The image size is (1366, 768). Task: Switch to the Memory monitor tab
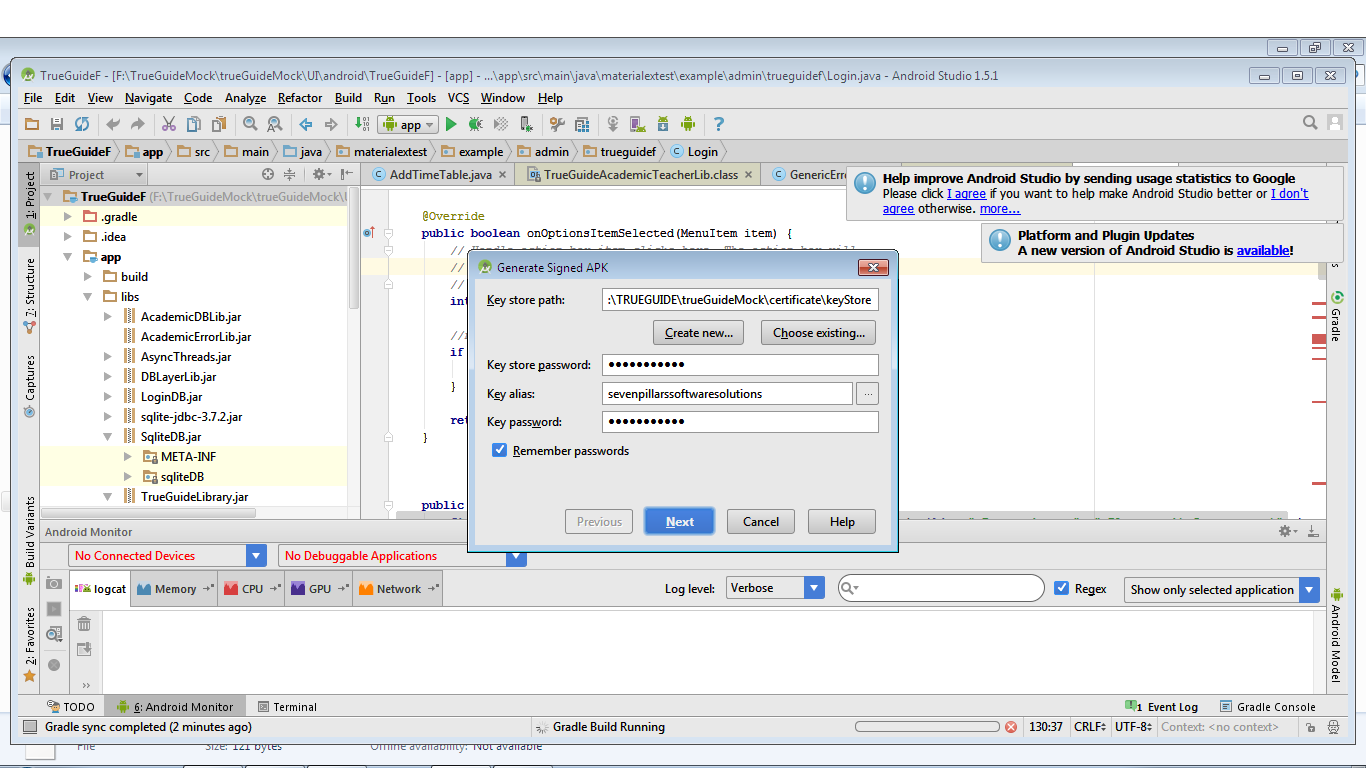point(175,589)
